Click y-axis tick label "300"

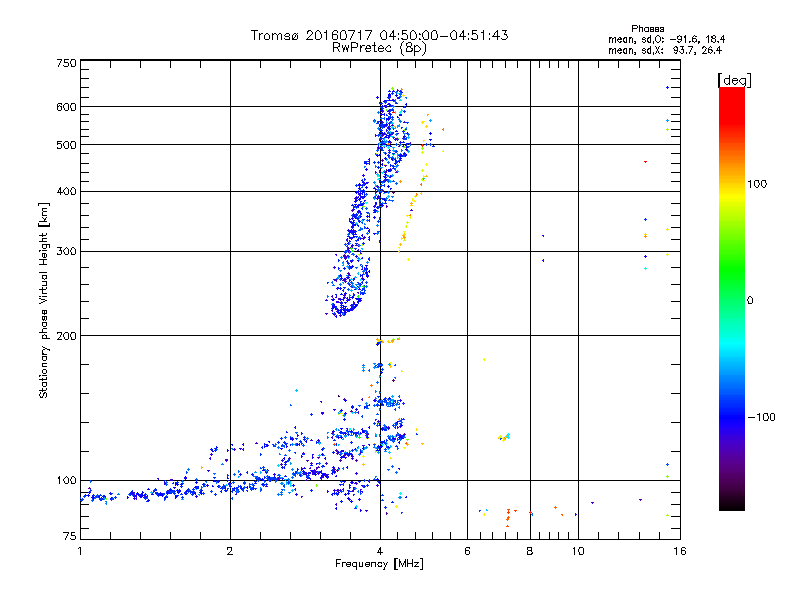[x=66, y=252]
